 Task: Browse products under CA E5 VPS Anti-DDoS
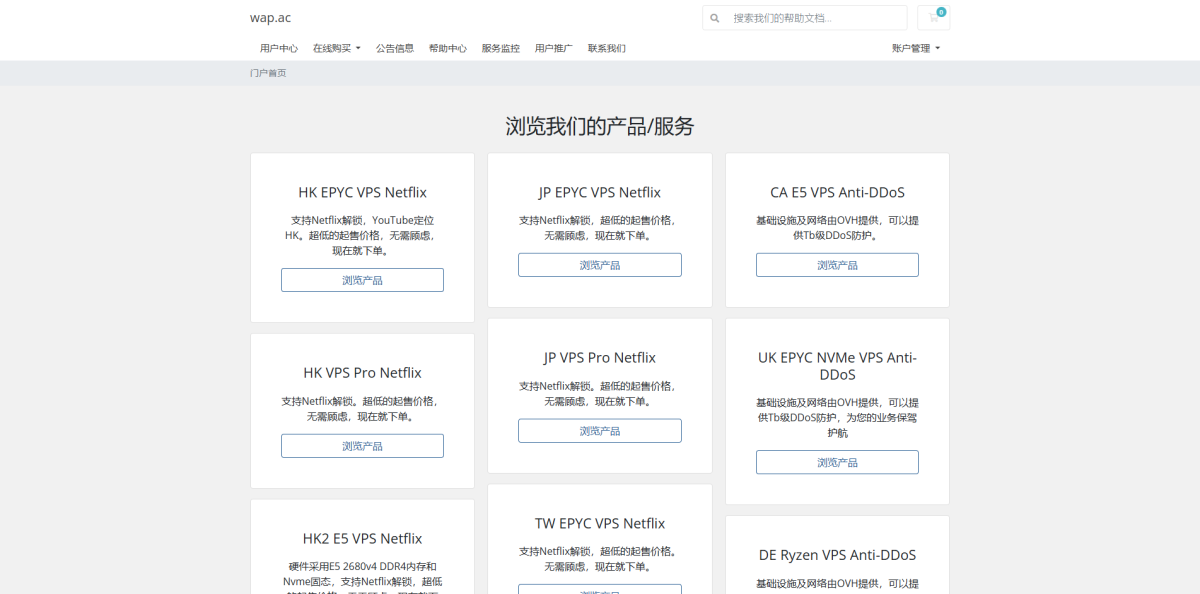click(837, 265)
